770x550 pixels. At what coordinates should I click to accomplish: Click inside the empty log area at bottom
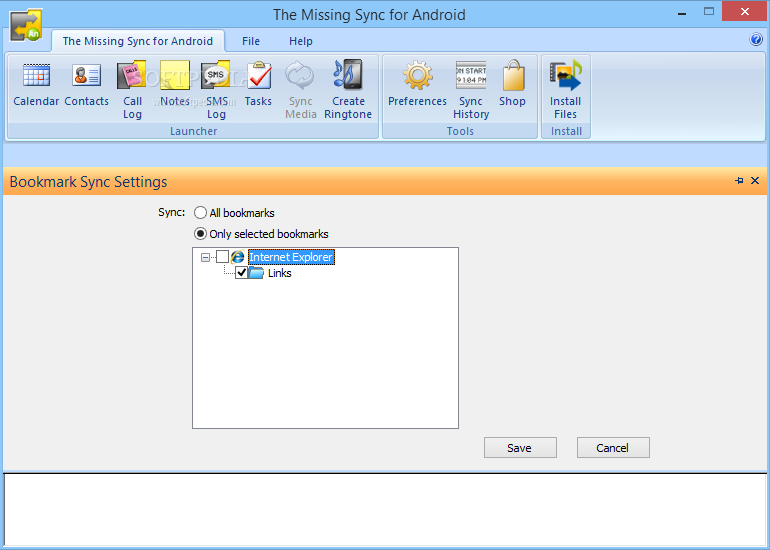[385, 509]
